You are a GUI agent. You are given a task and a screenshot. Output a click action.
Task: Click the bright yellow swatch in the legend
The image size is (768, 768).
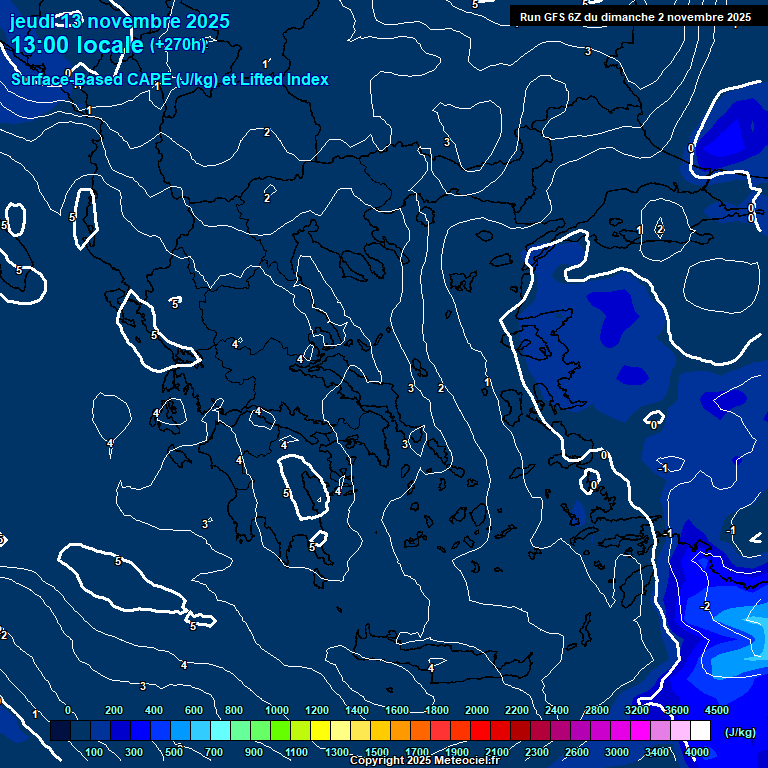click(320, 730)
